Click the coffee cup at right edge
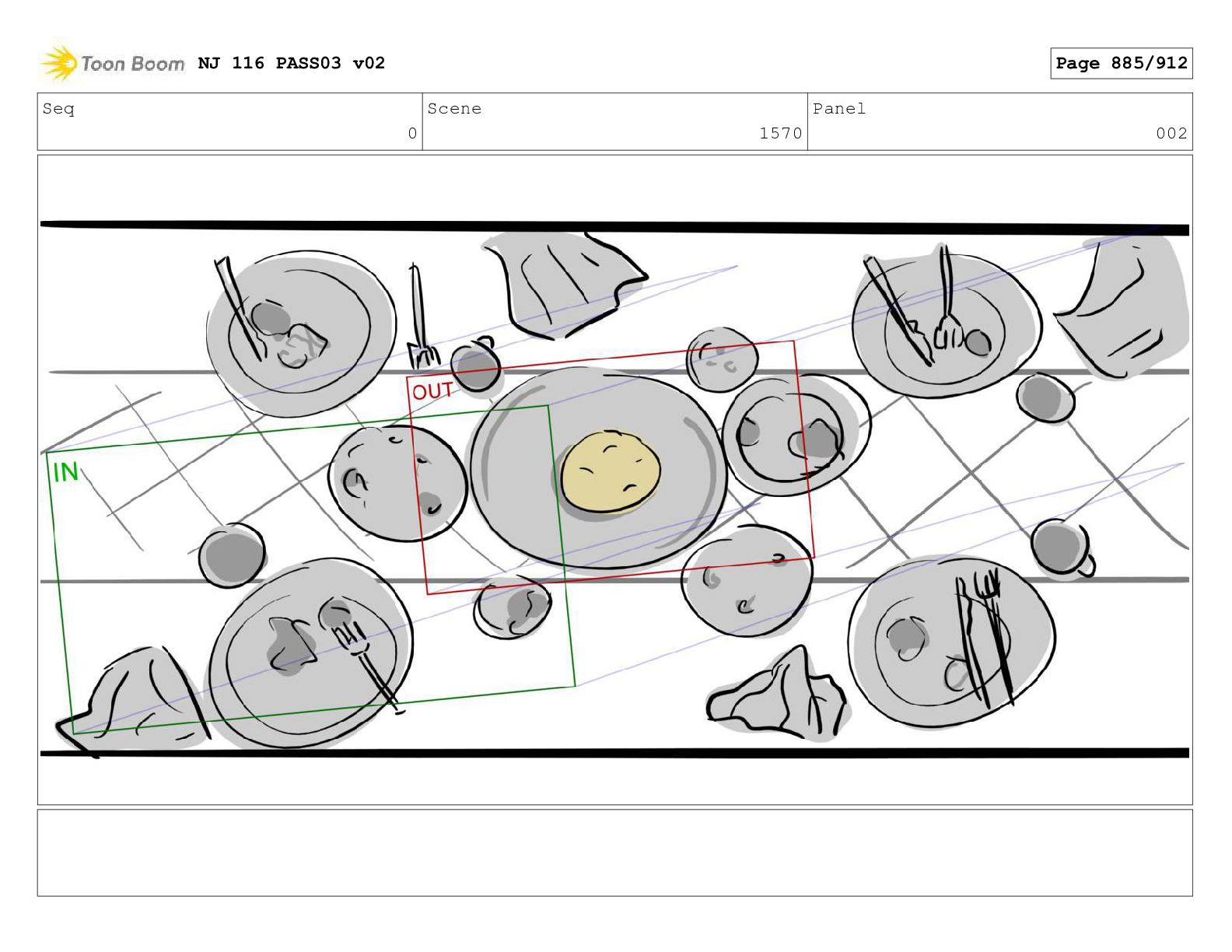The height and width of the screenshot is (952, 1232). pyautogui.click(x=1062, y=549)
